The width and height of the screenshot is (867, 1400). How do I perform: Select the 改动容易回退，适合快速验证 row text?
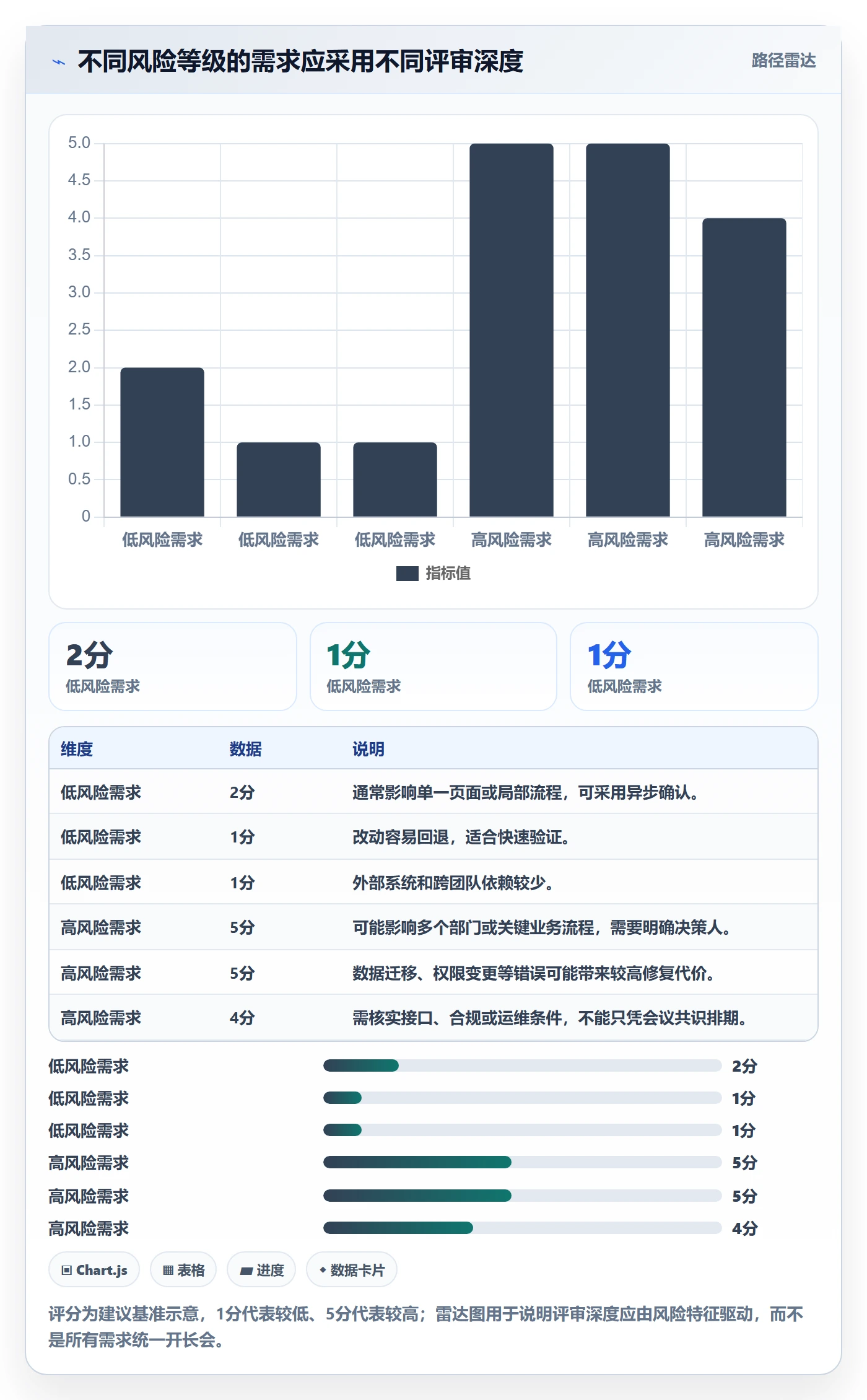[x=461, y=837]
